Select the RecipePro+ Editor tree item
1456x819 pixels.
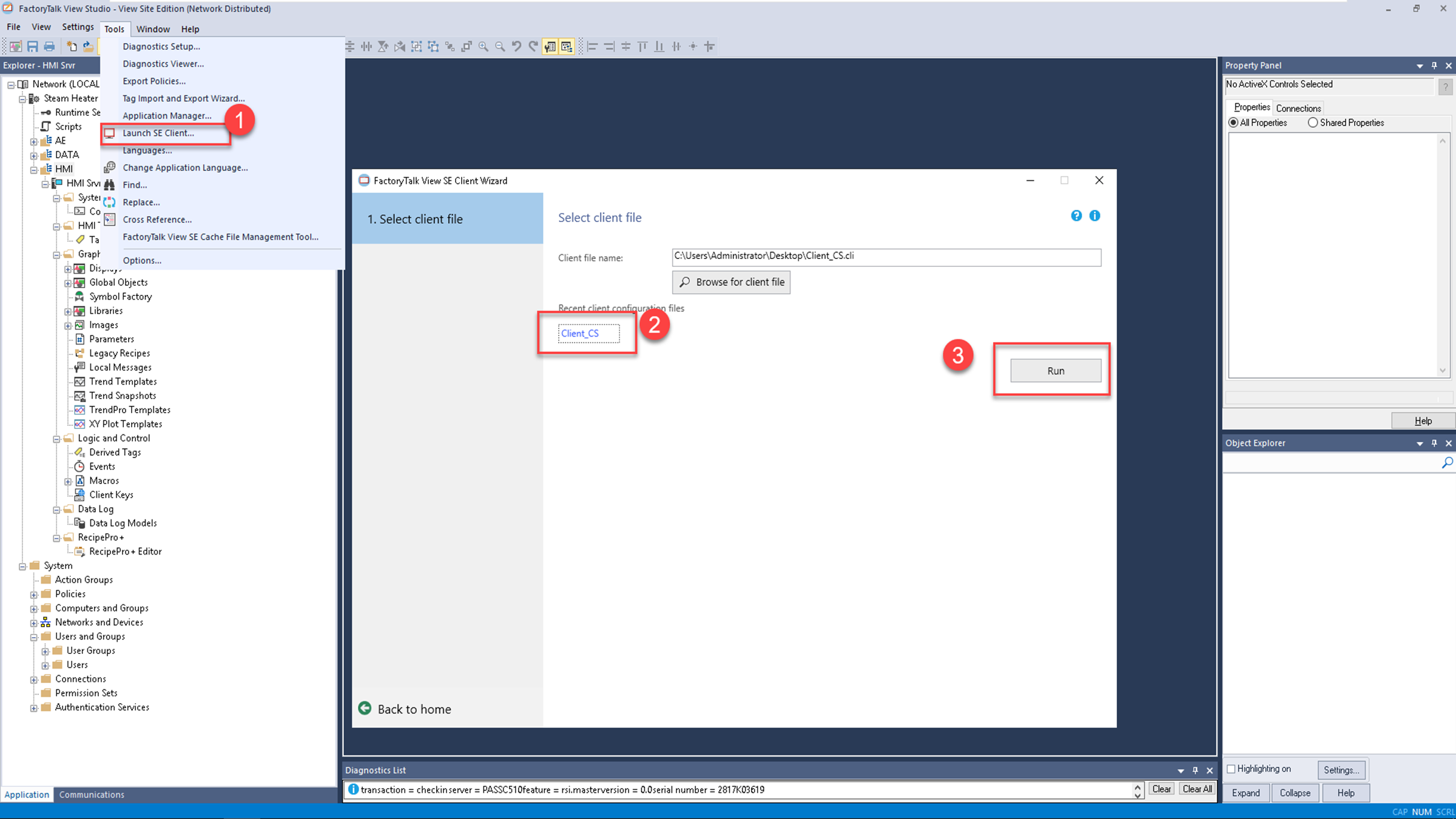pyautogui.click(x=126, y=551)
